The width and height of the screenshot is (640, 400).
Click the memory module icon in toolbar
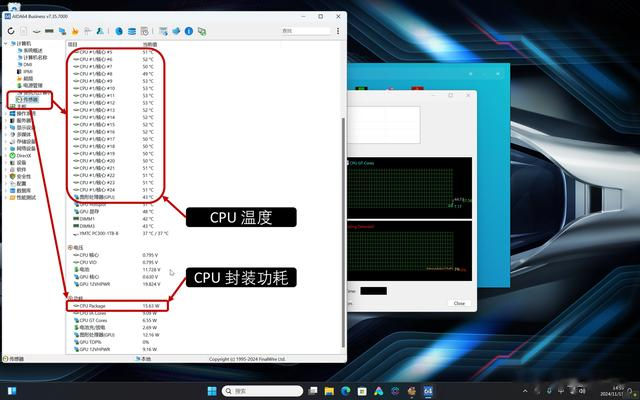(x=49, y=31)
